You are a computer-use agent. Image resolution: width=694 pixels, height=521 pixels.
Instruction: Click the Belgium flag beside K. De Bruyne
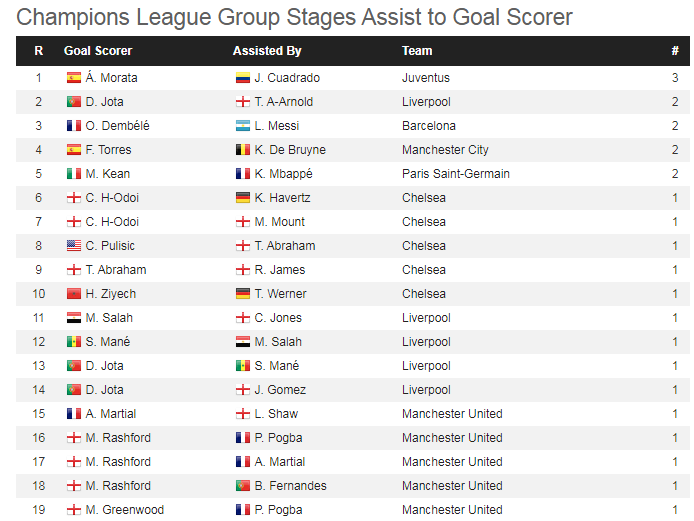[x=243, y=150]
